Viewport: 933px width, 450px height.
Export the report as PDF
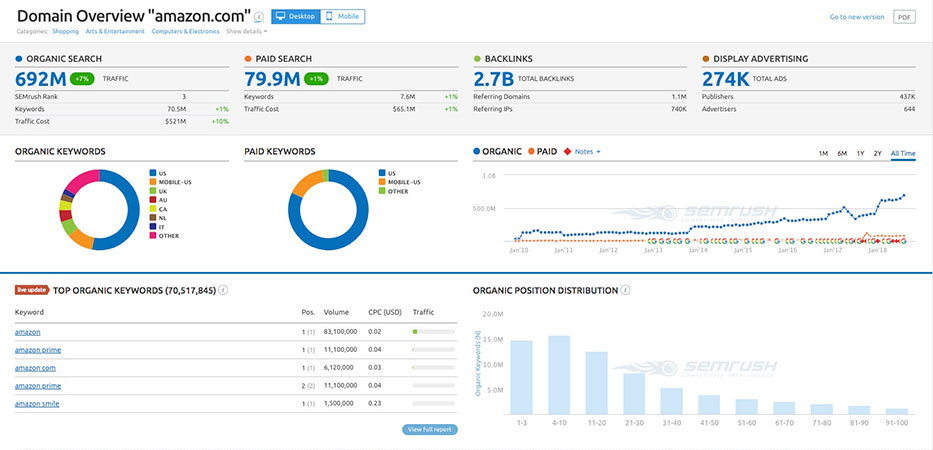904,17
